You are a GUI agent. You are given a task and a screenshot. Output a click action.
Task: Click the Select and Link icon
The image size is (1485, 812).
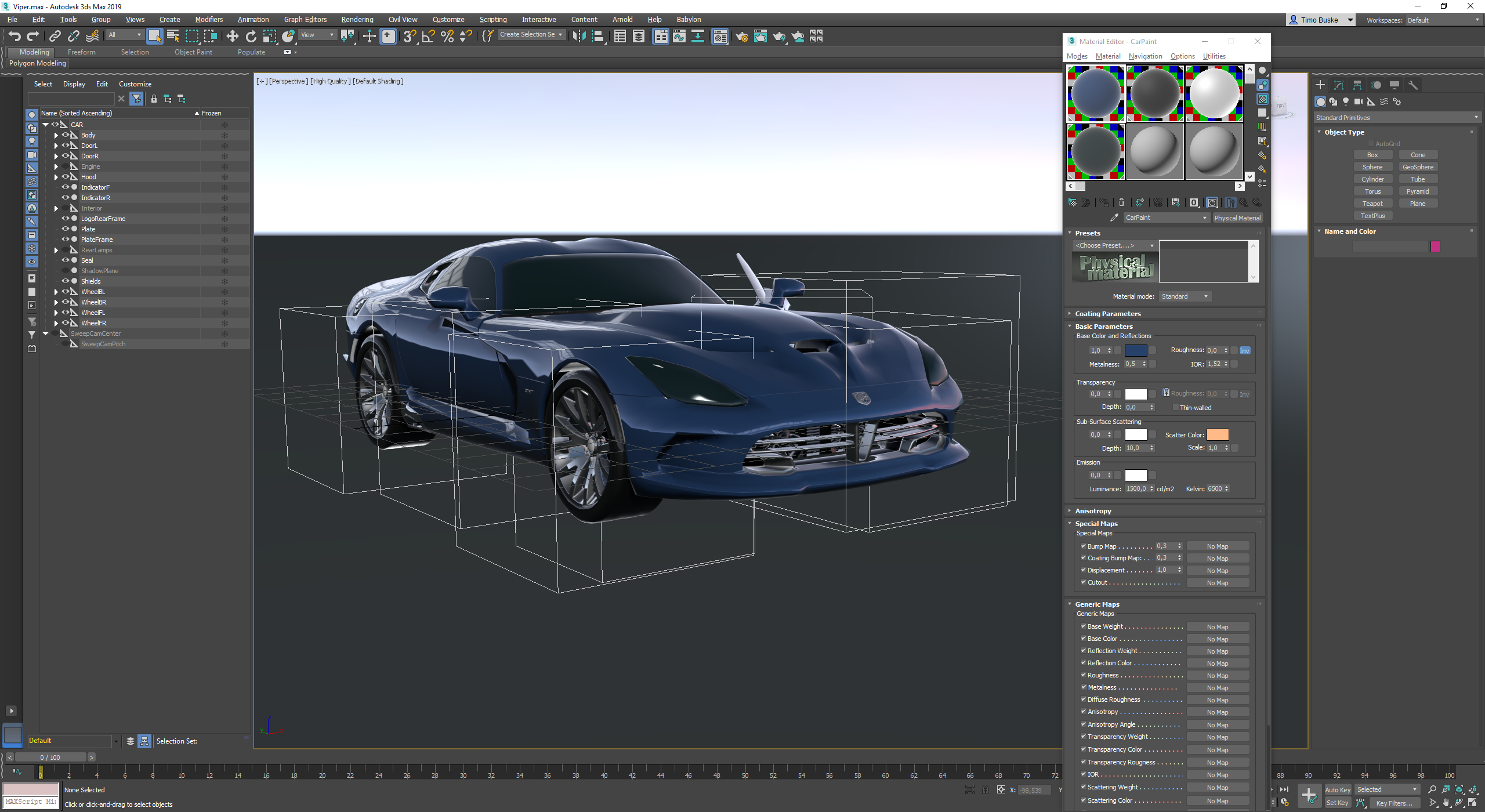(x=55, y=37)
